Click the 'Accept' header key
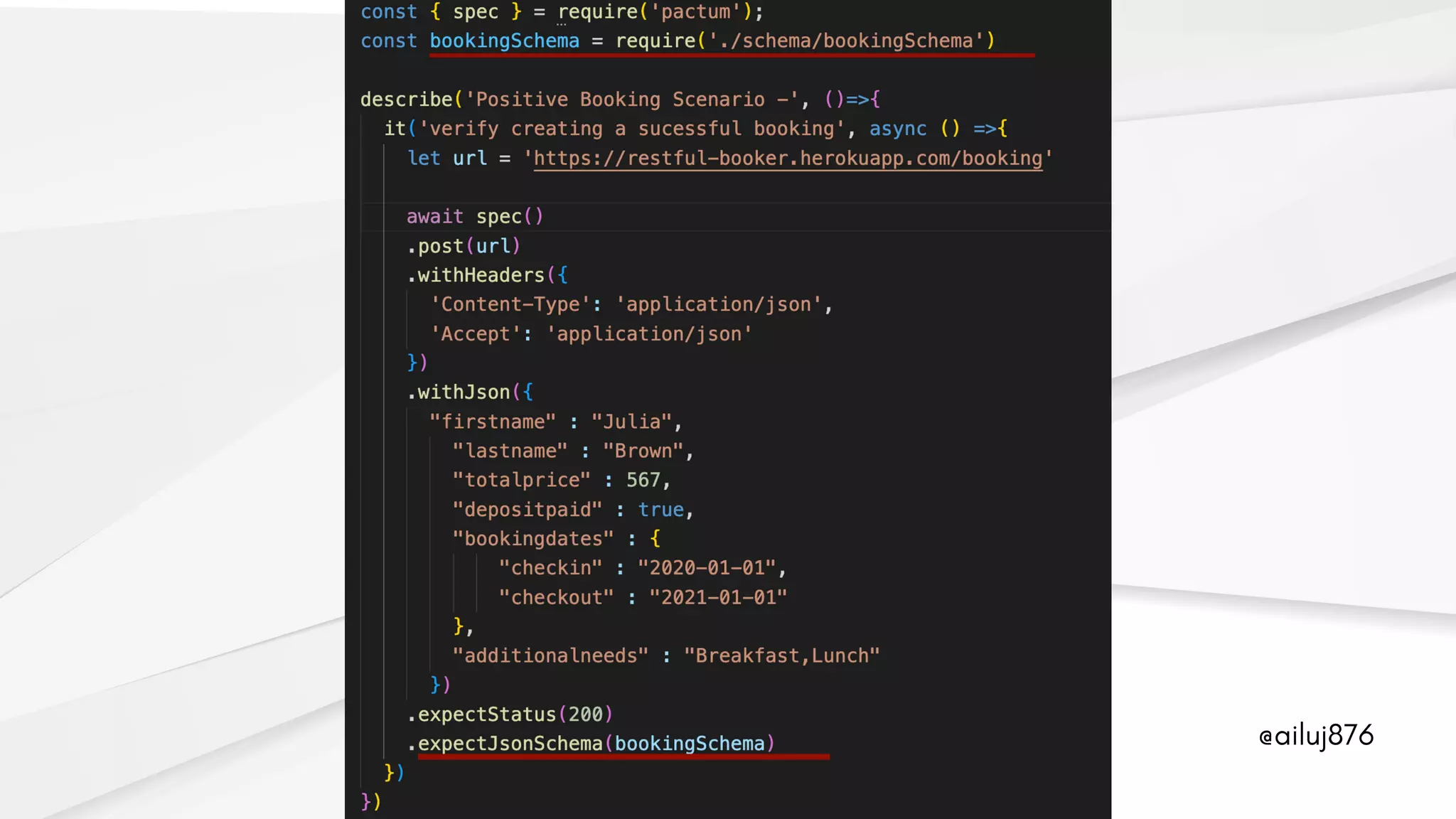This screenshot has width=1456, height=819. click(x=475, y=334)
